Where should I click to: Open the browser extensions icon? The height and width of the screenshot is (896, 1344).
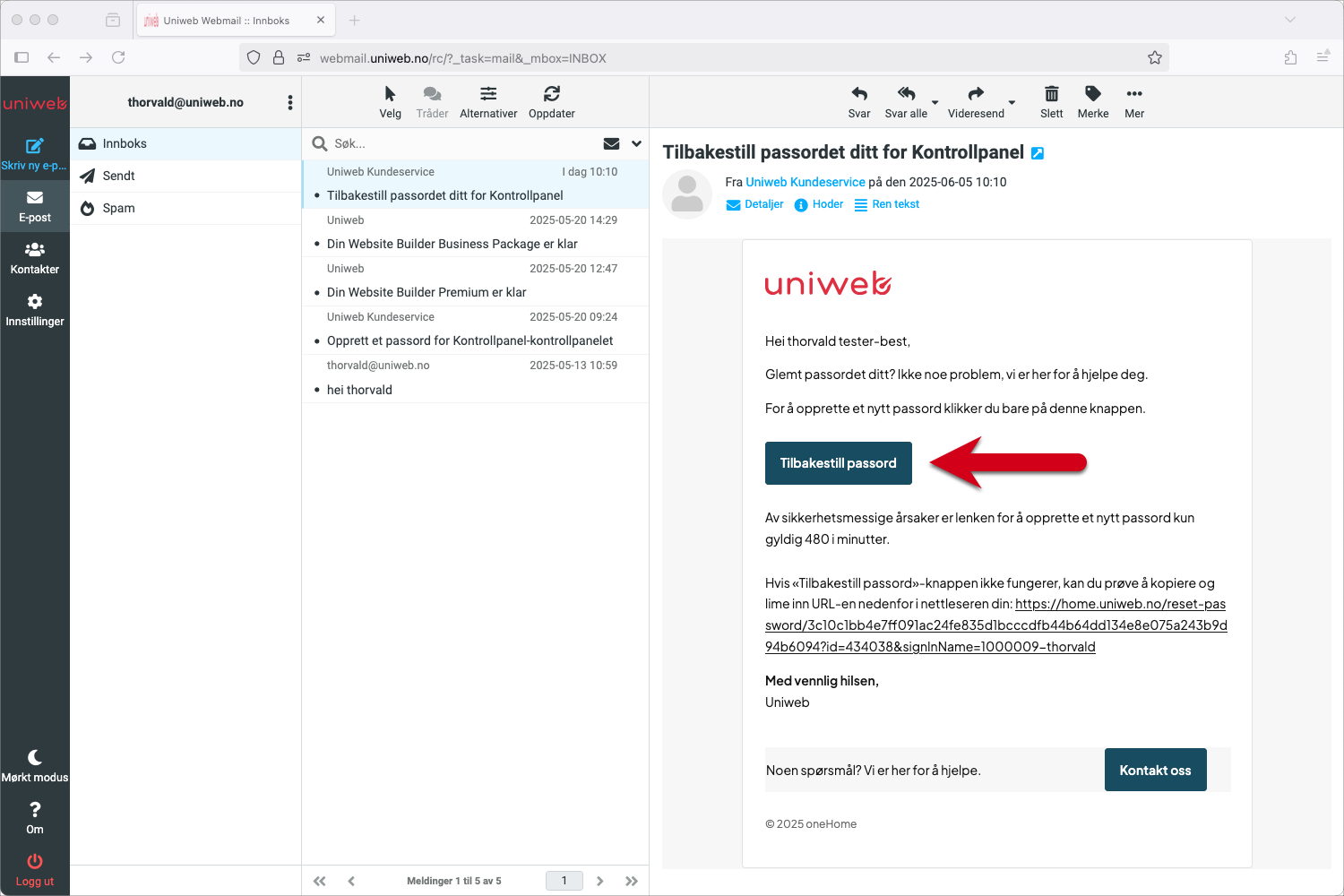click(x=1290, y=57)
